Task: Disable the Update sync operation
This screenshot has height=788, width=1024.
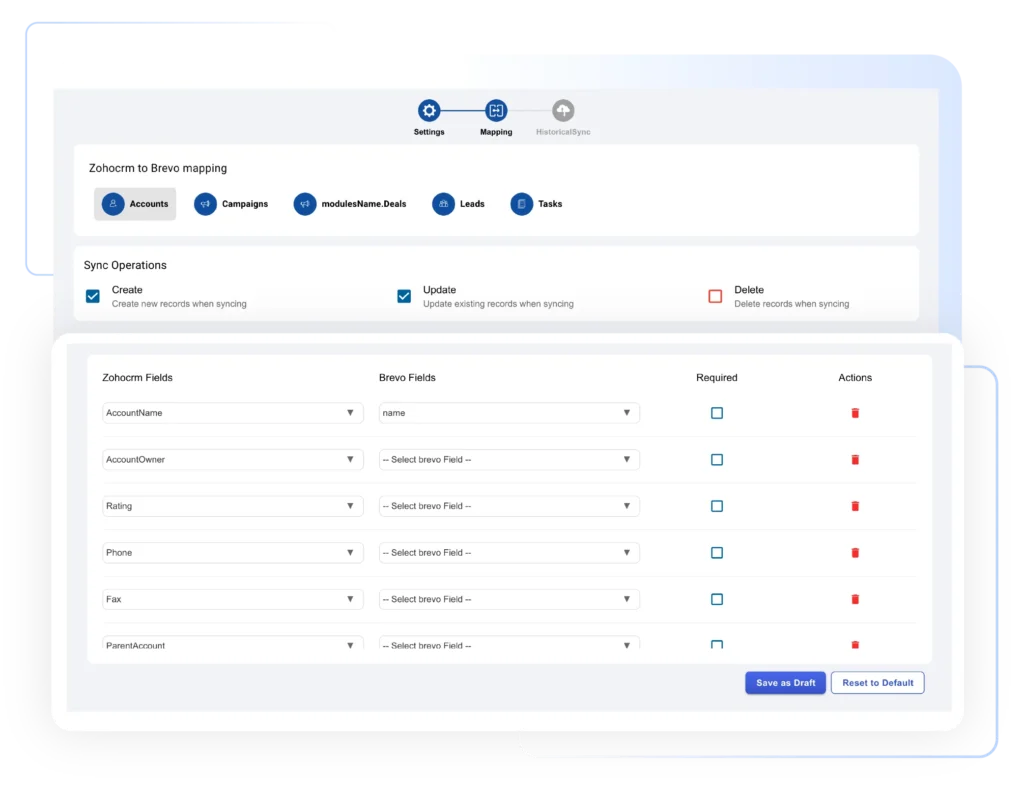Action: coord(404,296)
